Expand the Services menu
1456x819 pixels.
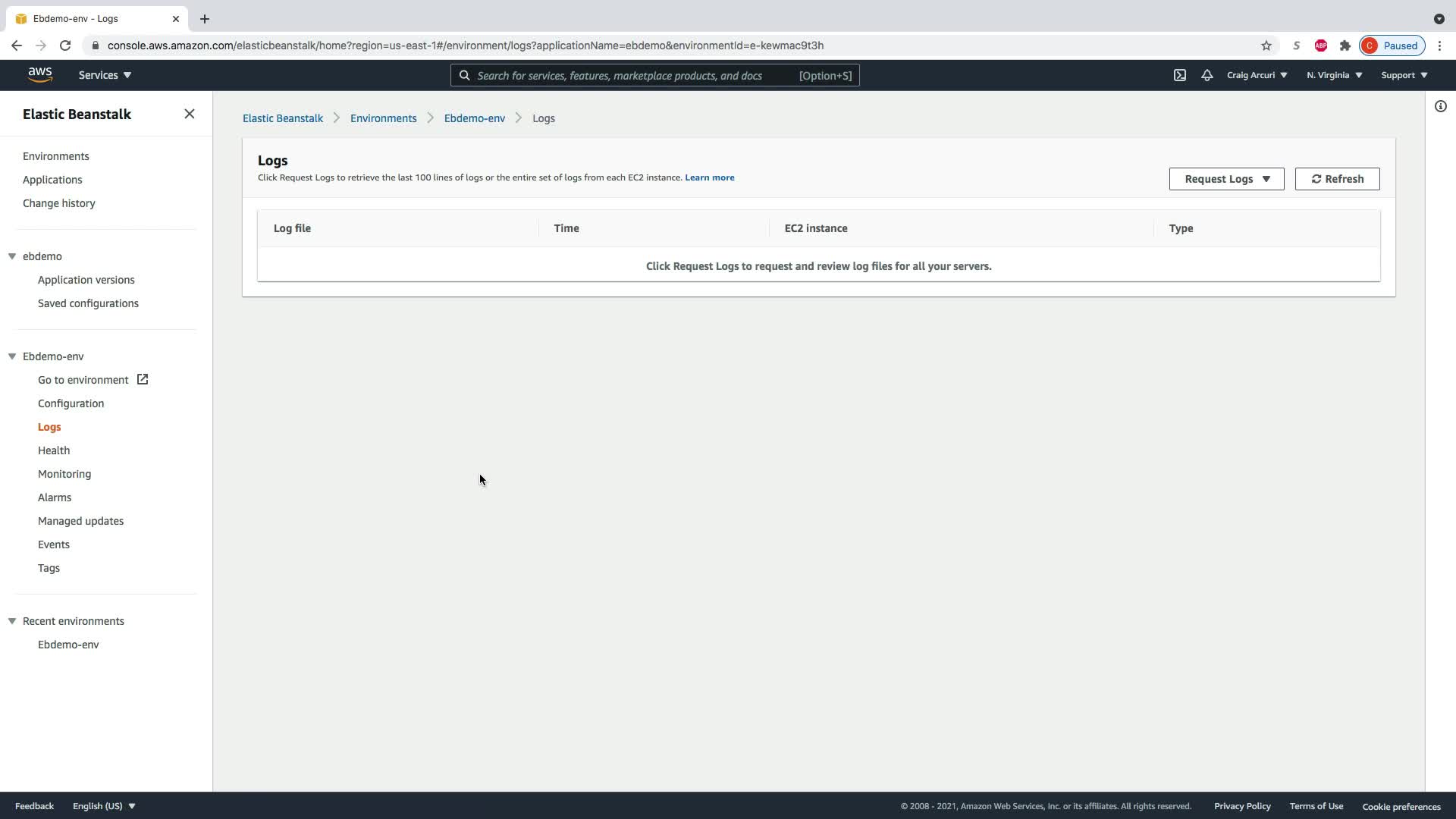(x=105, y=75)
